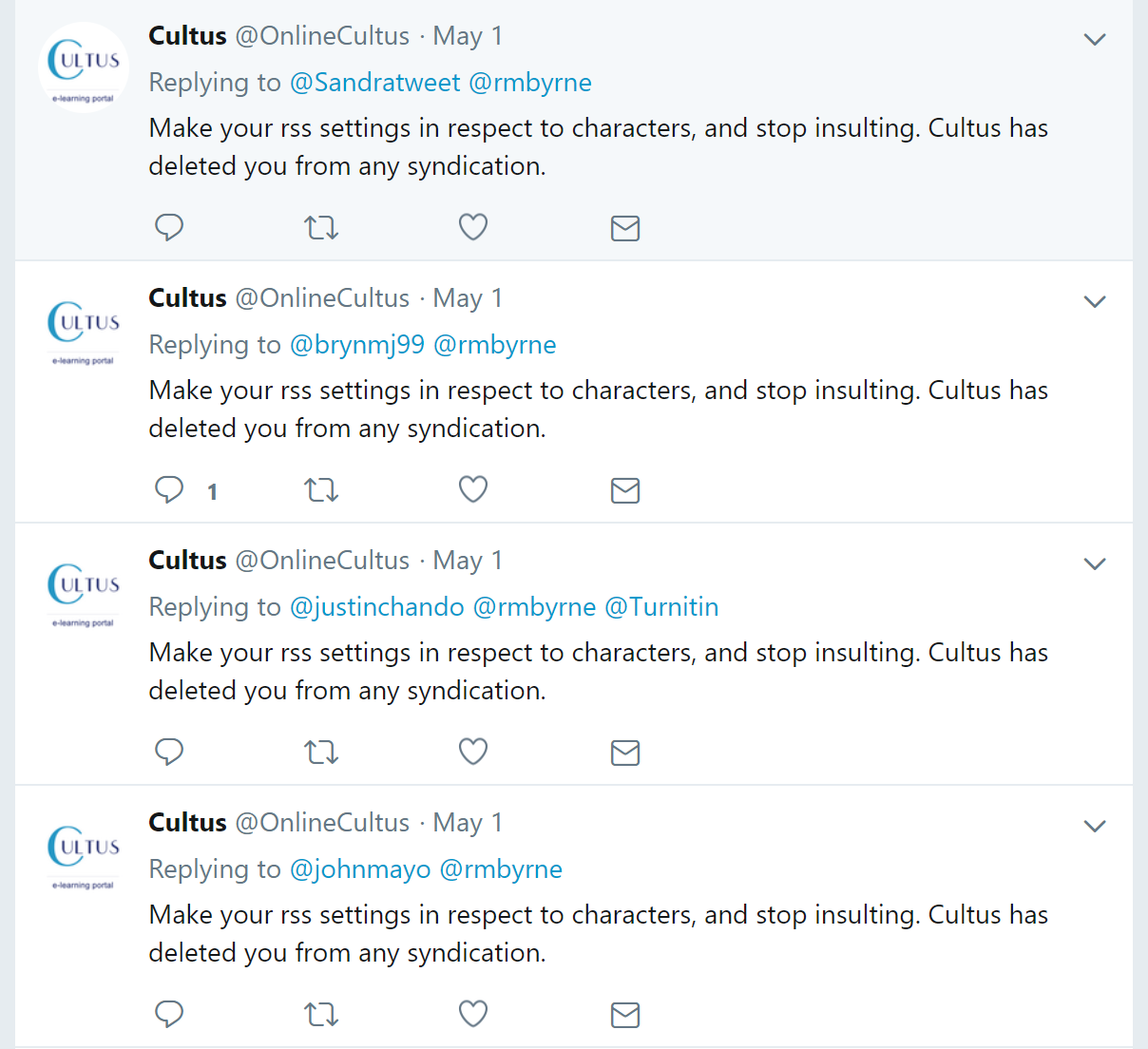
Task: Expand options menu for the @Sandratweet reply
Action: click(1095, 40)
